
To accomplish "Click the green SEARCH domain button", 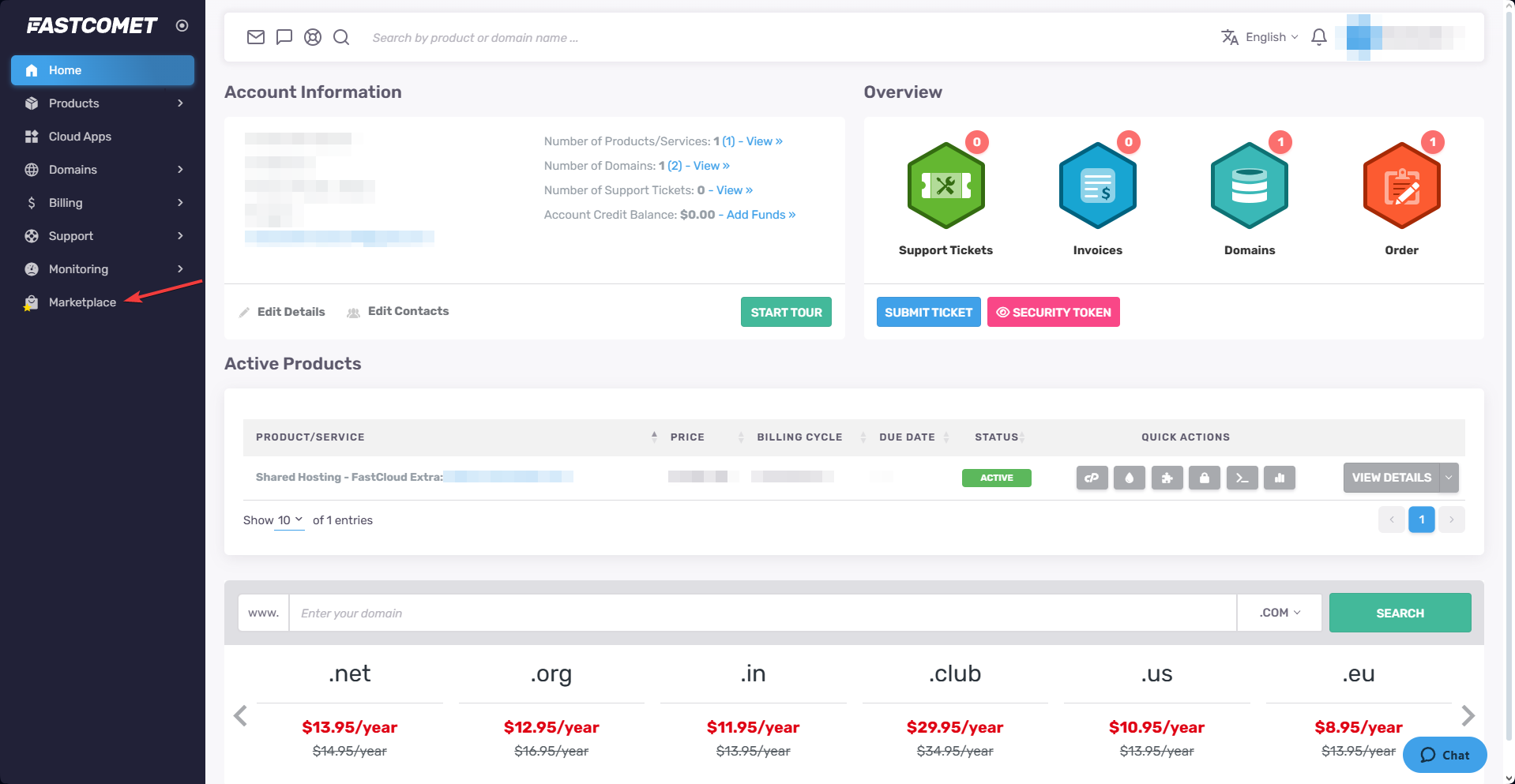I will pos(1400,613).
